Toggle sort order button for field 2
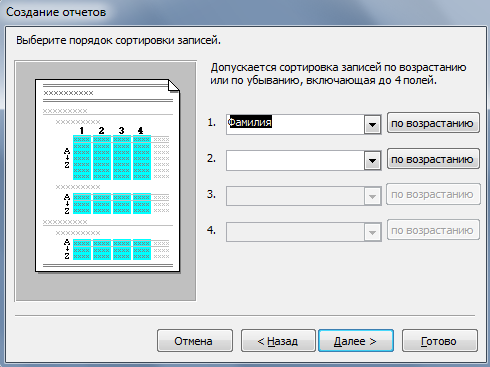Viewport: 490px width, 367px height. (433, 159)
